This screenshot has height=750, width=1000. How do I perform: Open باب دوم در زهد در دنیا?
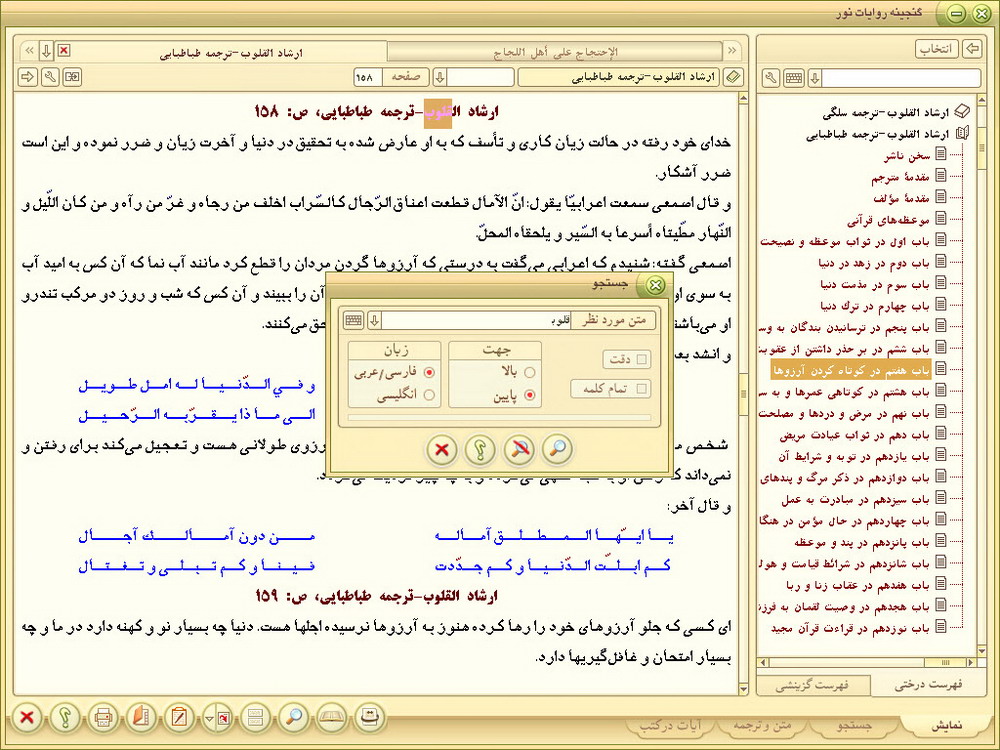coord(874,263)
